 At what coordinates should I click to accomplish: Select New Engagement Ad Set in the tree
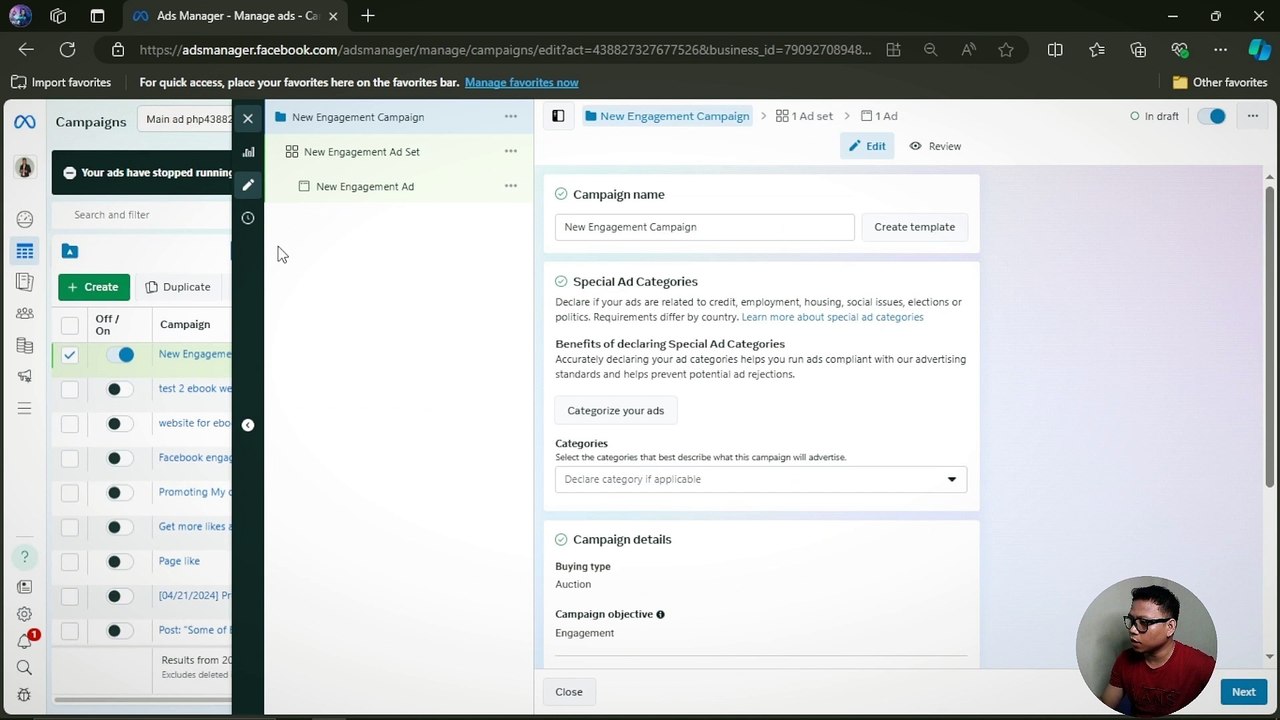pyautogui.click(x=361, y=152)
